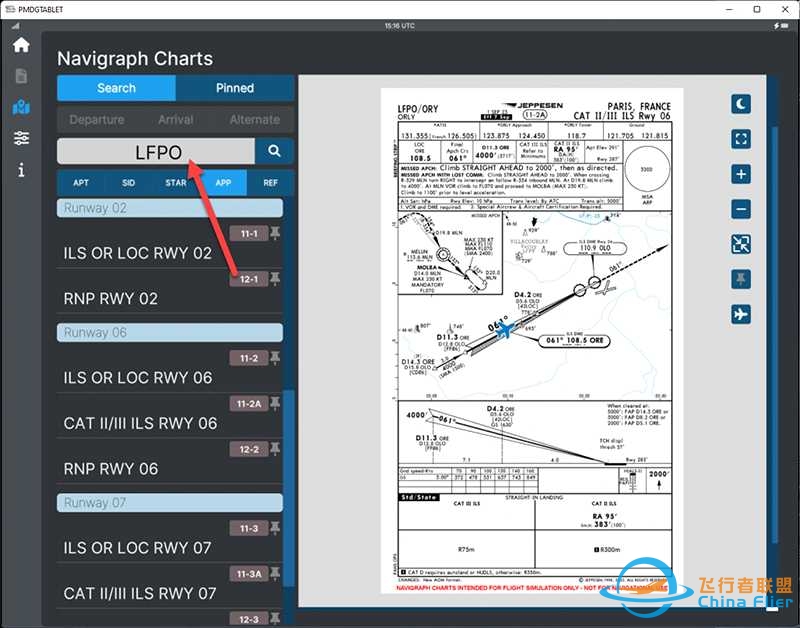Click the 11-3 chart index badge
The image size is (800, 628).
[x=249, y=529]
